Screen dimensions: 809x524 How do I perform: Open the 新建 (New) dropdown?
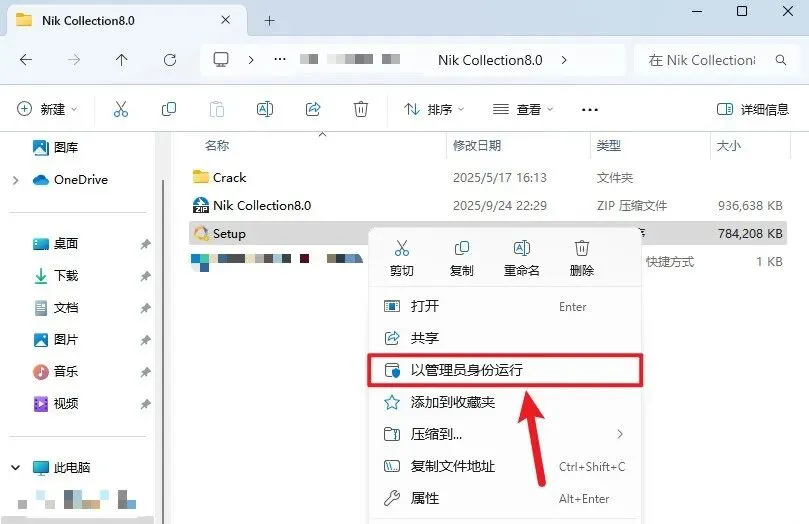pyautogui.click(x=47, y=109)
